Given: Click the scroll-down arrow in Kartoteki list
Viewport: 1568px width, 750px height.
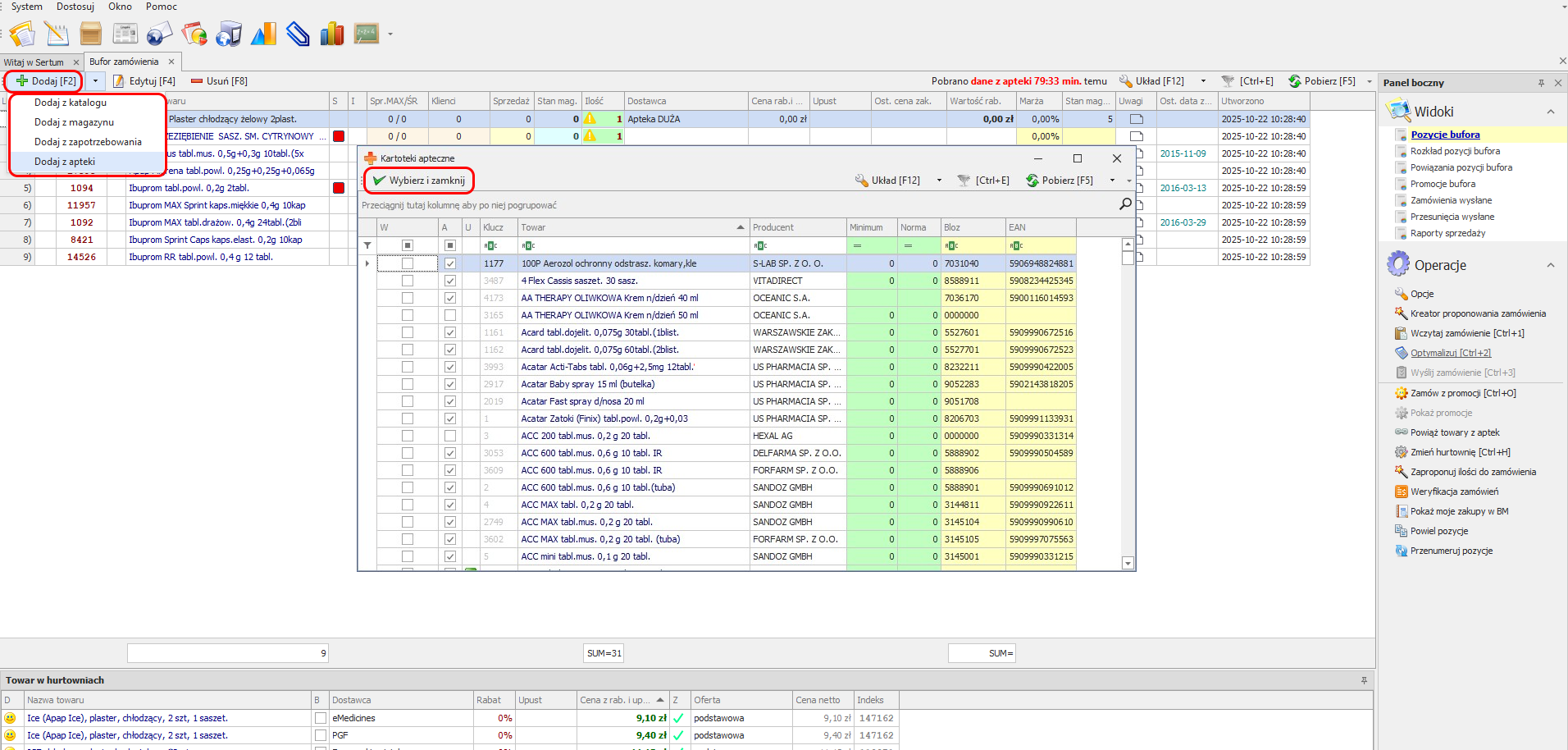Looking at the screenshot, I should pos(1128,563).
